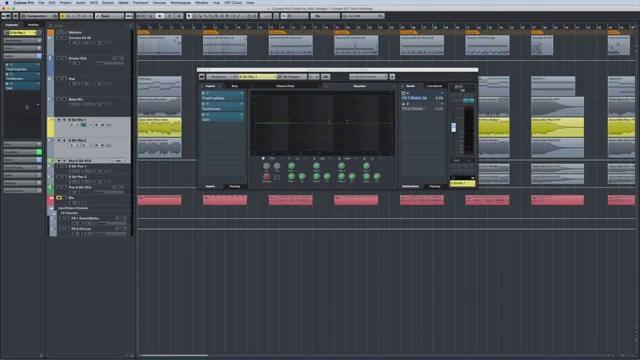
Task: Open the Routing tab at bottom of channel settings
Action: pyautogui.click(x=235, y=187)
